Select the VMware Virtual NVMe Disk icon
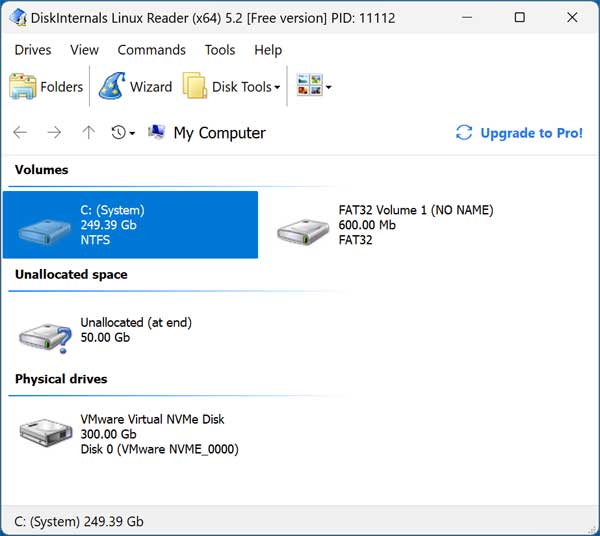 tap(46, 432)
